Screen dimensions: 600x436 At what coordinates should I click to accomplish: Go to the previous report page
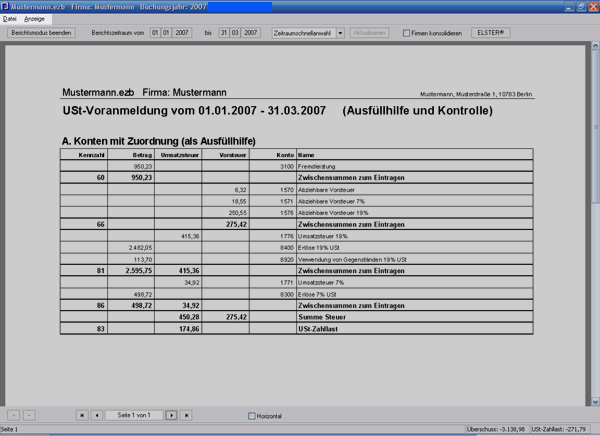[x=97, y=415]
